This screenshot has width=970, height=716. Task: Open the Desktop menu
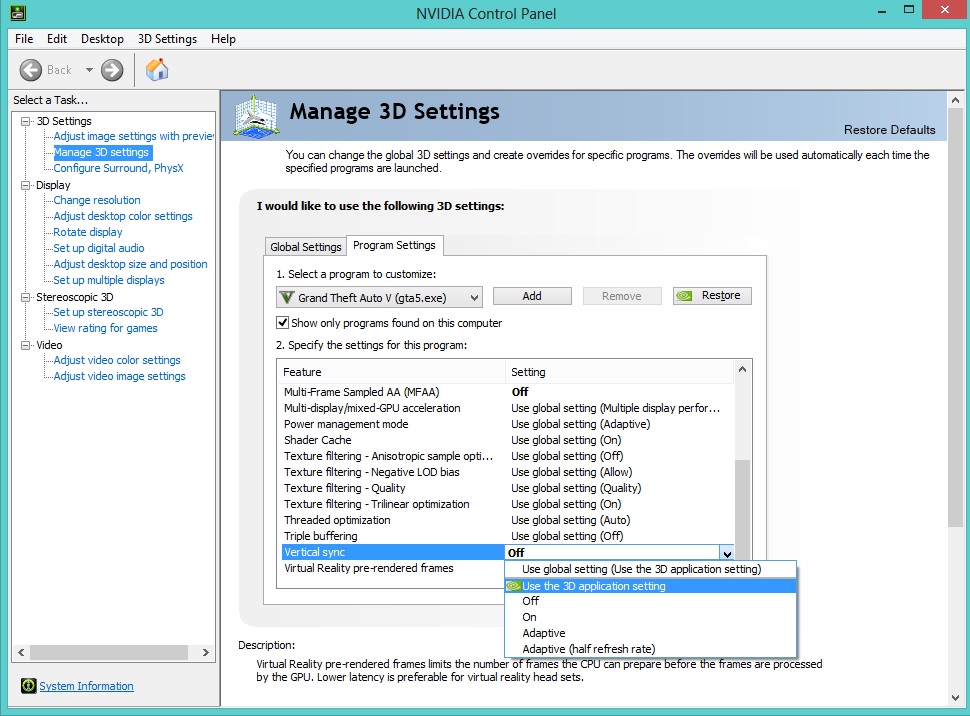point(102,39)
